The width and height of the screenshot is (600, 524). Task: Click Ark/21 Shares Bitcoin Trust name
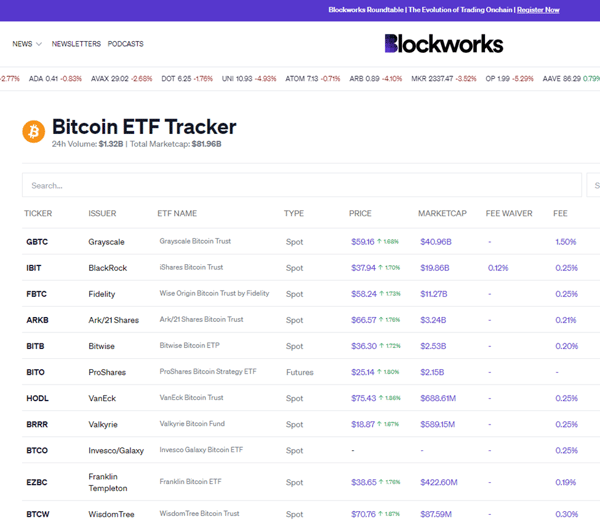[x=201, y=319]
